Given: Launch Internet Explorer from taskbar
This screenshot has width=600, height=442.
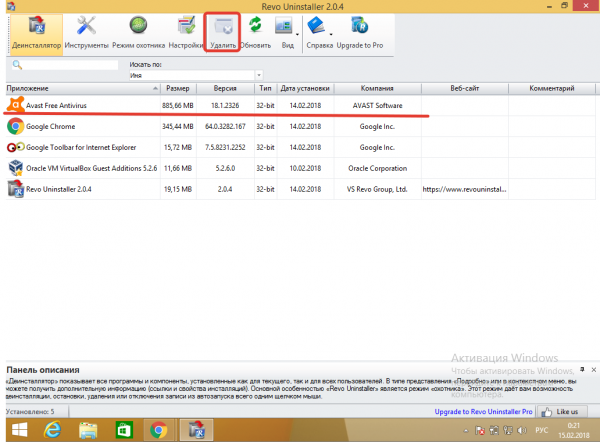Looking at the screenshot, I should coord(52,430).
